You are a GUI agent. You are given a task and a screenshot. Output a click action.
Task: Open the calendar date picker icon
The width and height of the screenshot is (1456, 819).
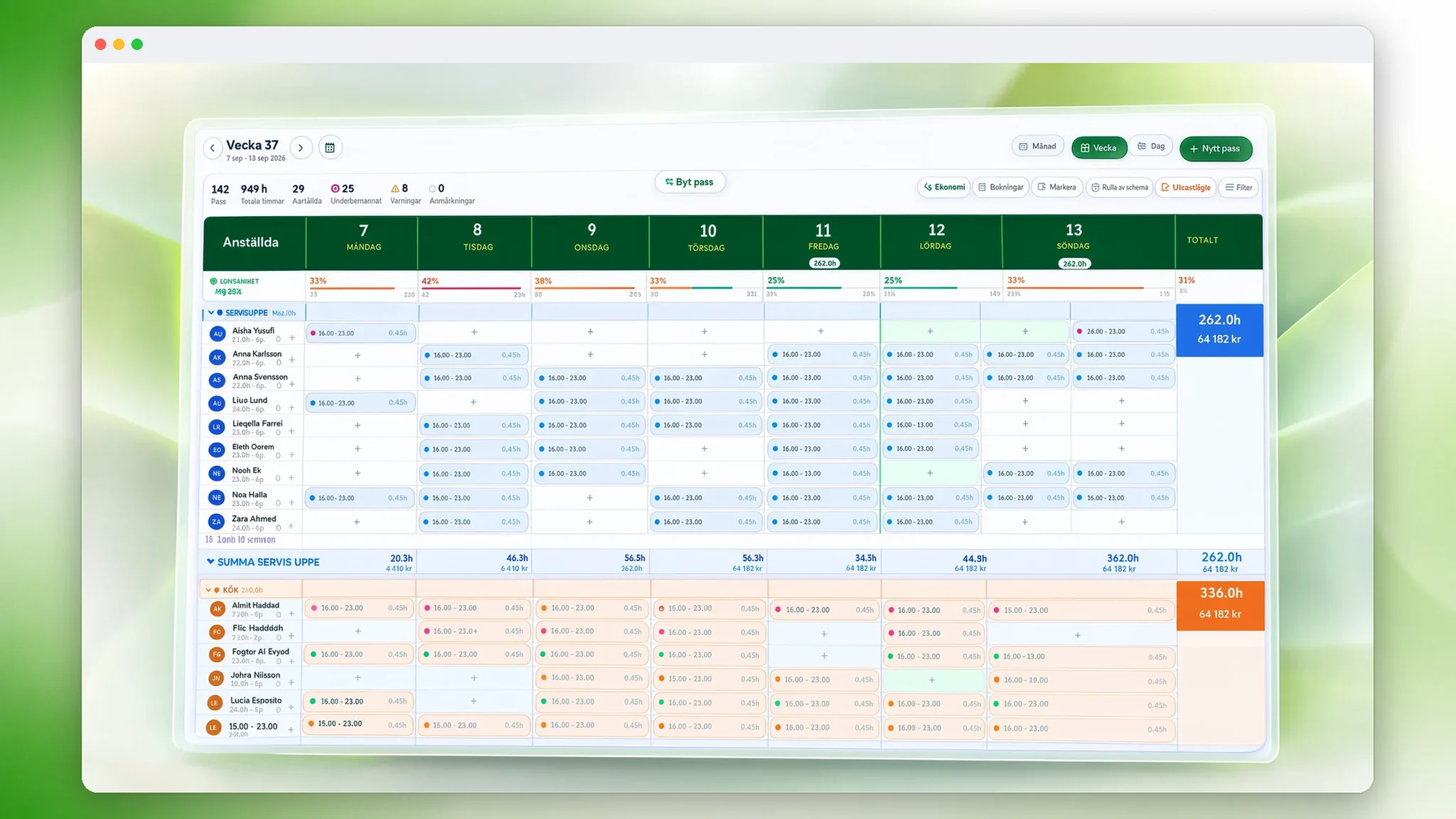tap(330, 148)
